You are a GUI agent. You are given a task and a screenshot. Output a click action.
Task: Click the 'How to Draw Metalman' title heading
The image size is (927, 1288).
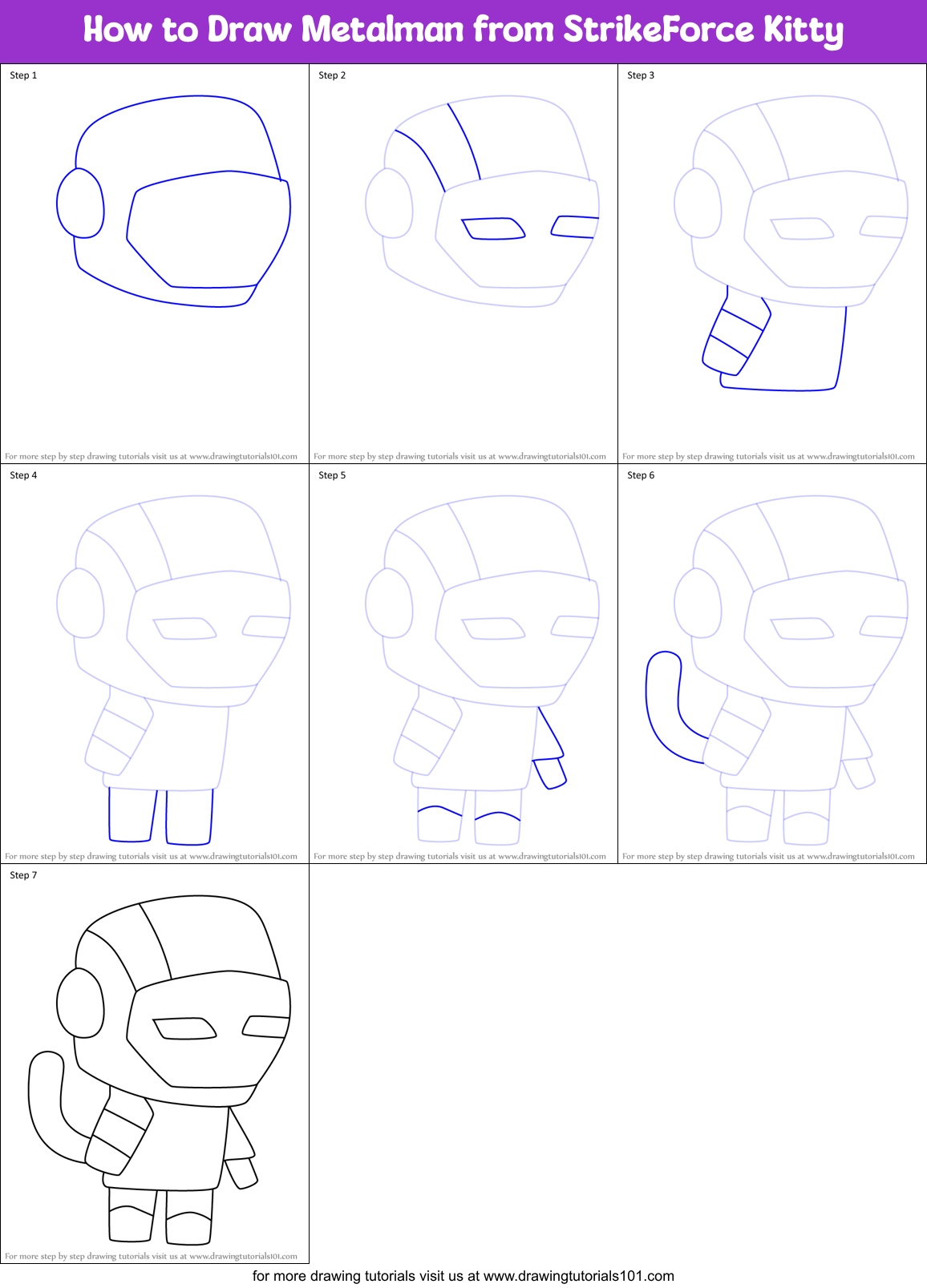[463, 30]
